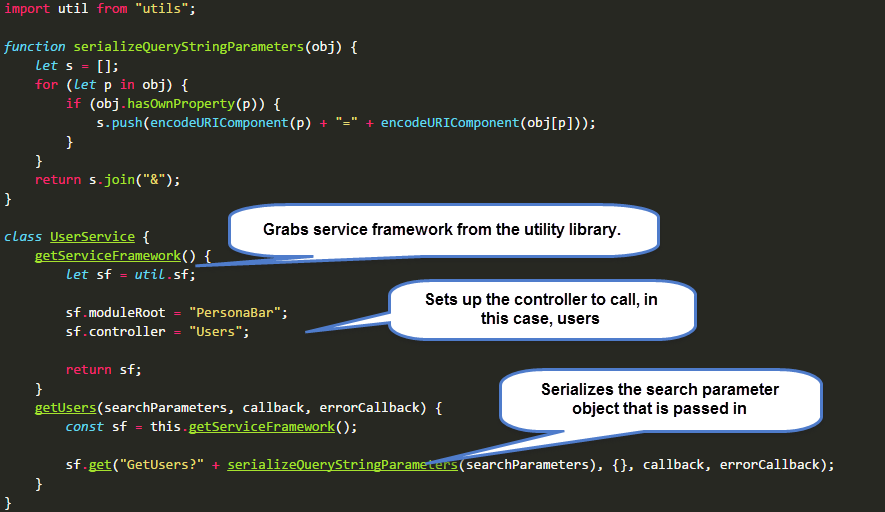Click the underlined getUsers method name
The width and height of the screenshot is (885, 512).
[x=65, y=408]
